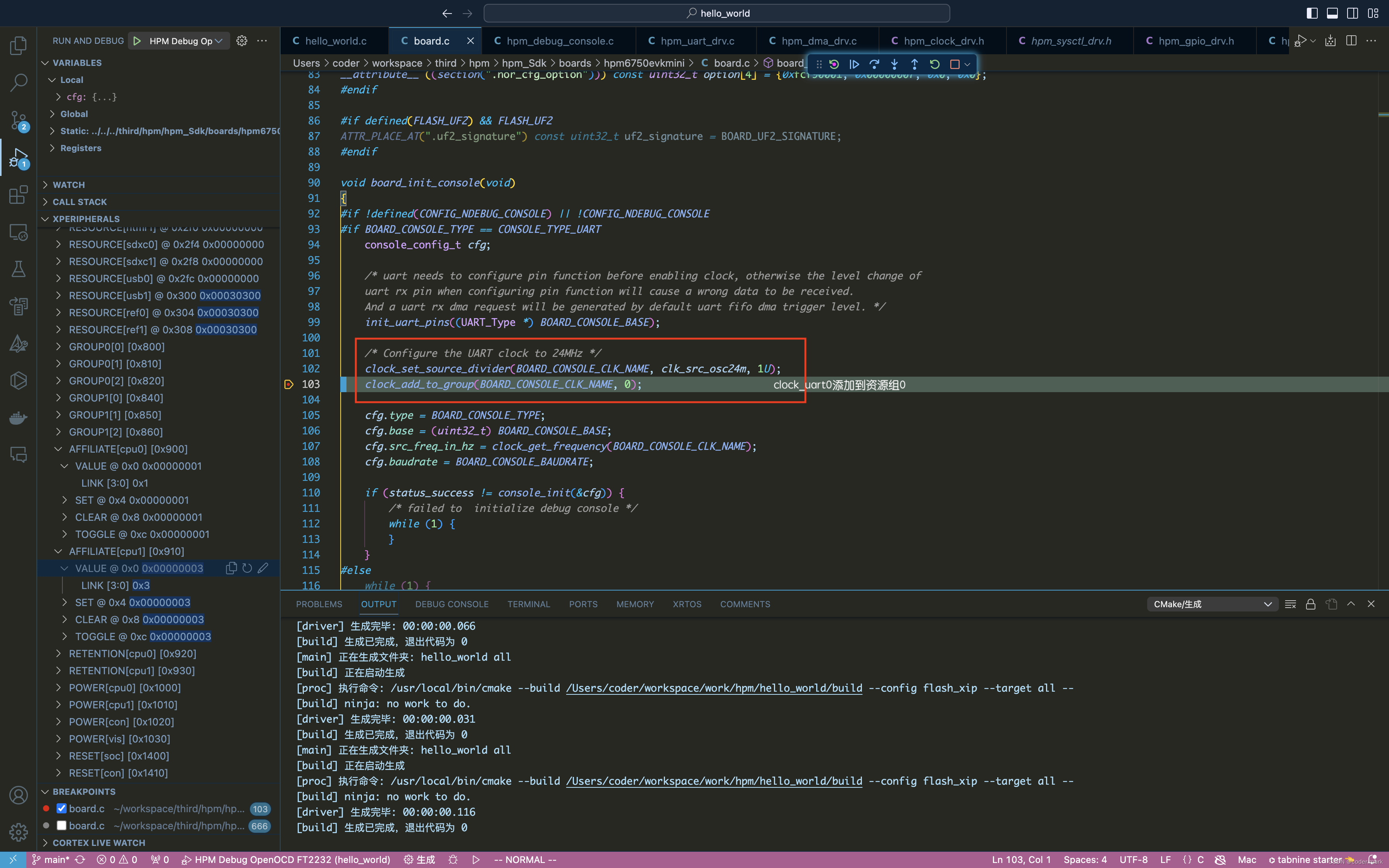Open the Docker view in activity bar

(18, 417)
